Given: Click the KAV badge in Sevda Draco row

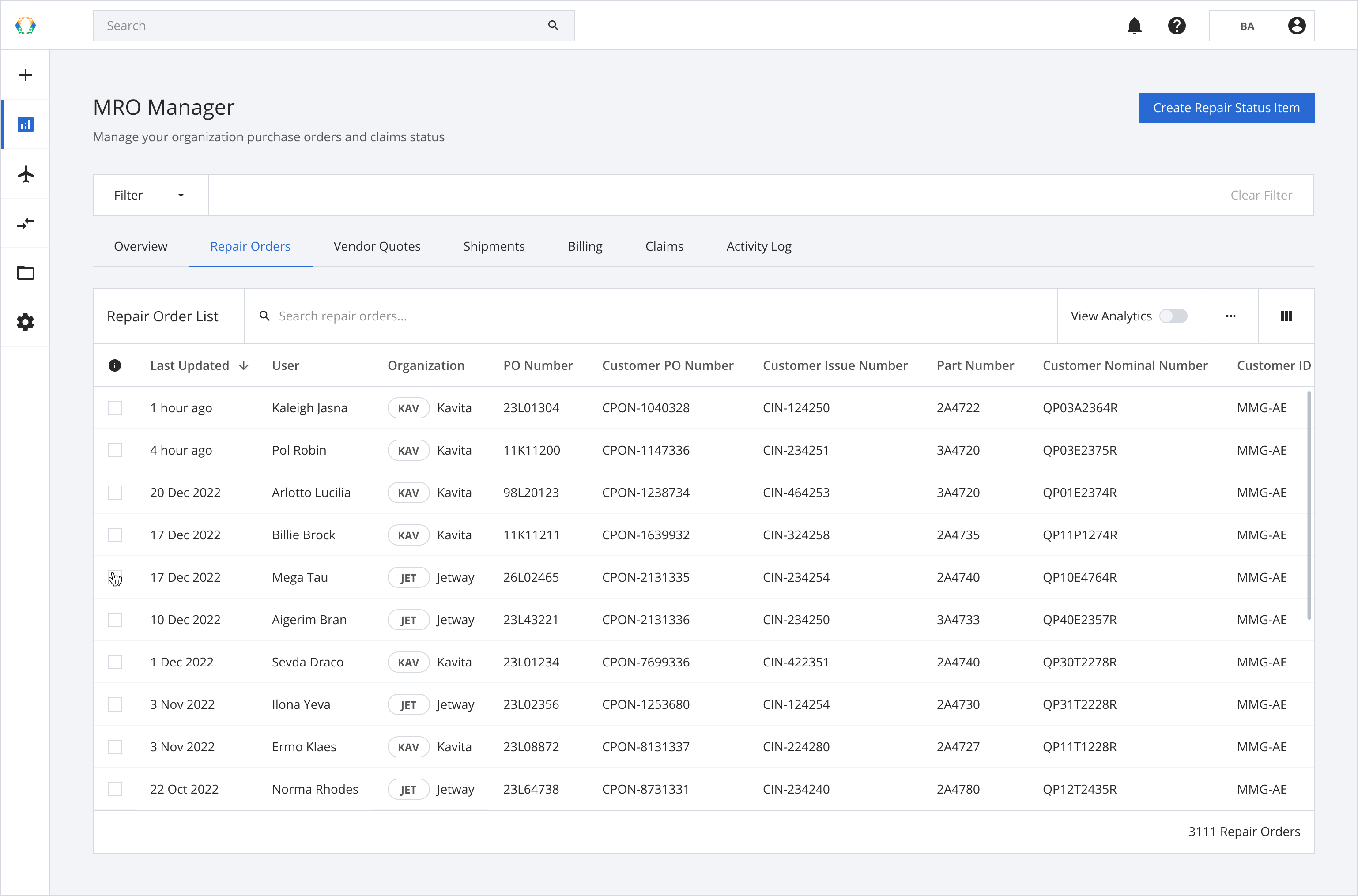Looking at the screenshot, I should tap(408, 662).
